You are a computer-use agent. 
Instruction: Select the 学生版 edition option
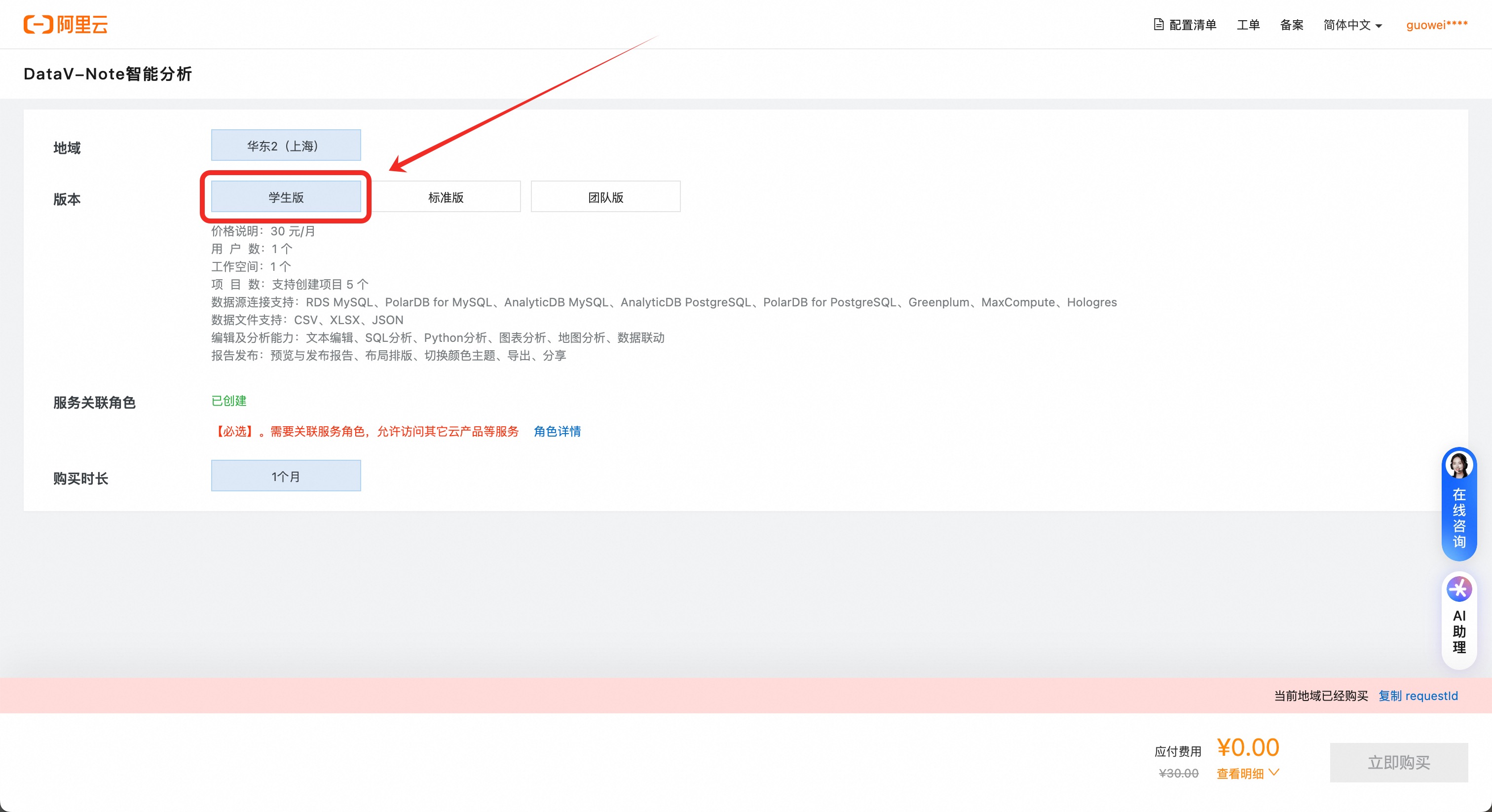(286, 197)
